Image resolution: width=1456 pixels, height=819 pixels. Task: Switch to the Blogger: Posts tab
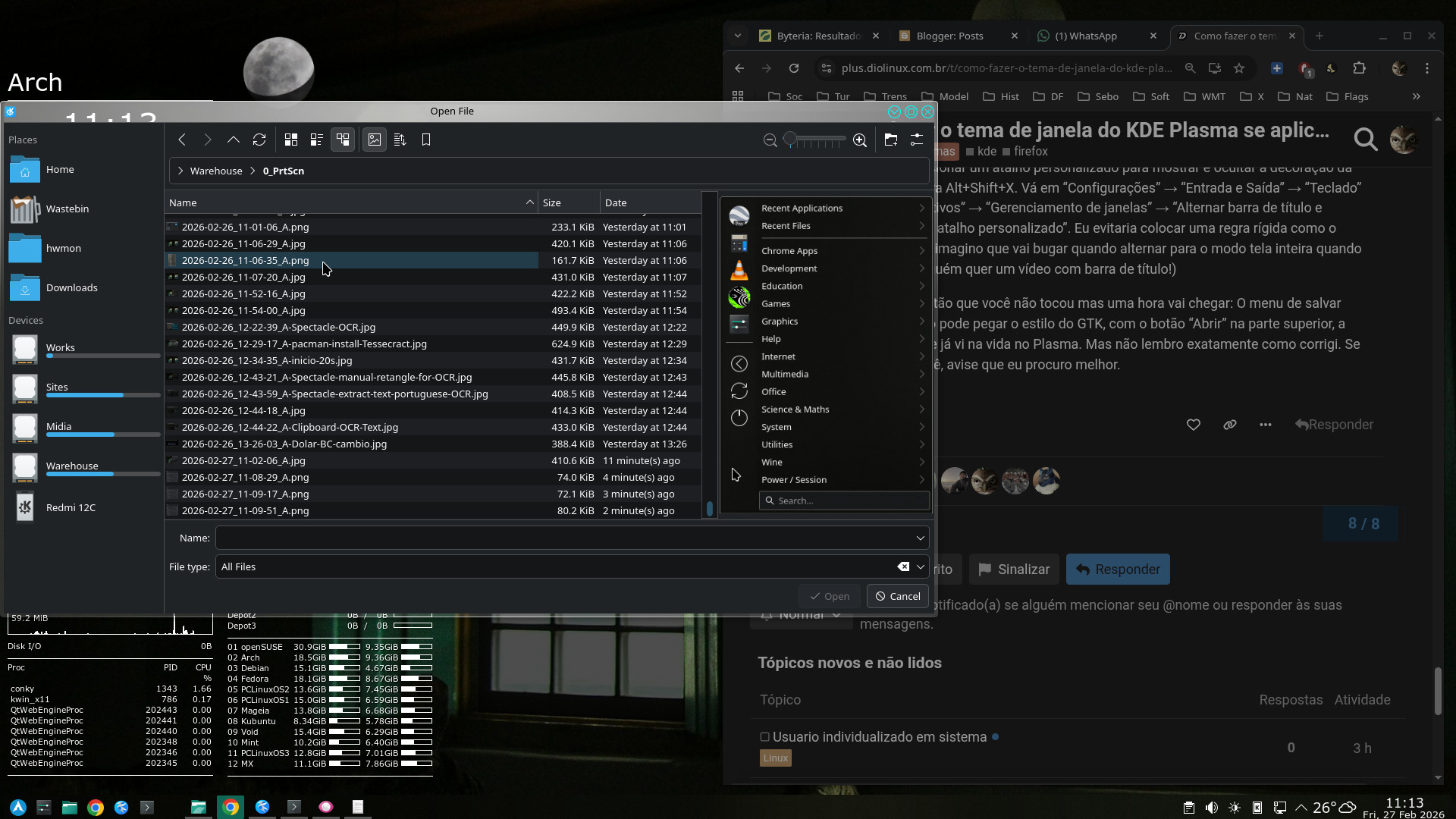[949, 36]
